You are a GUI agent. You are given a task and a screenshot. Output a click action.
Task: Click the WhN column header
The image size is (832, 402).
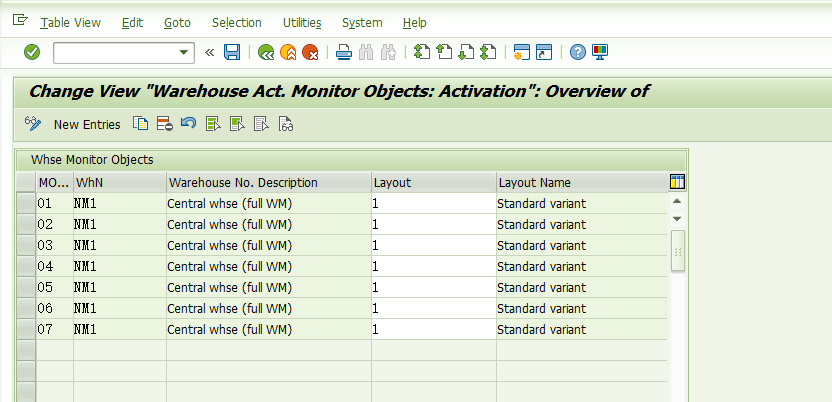119,182
